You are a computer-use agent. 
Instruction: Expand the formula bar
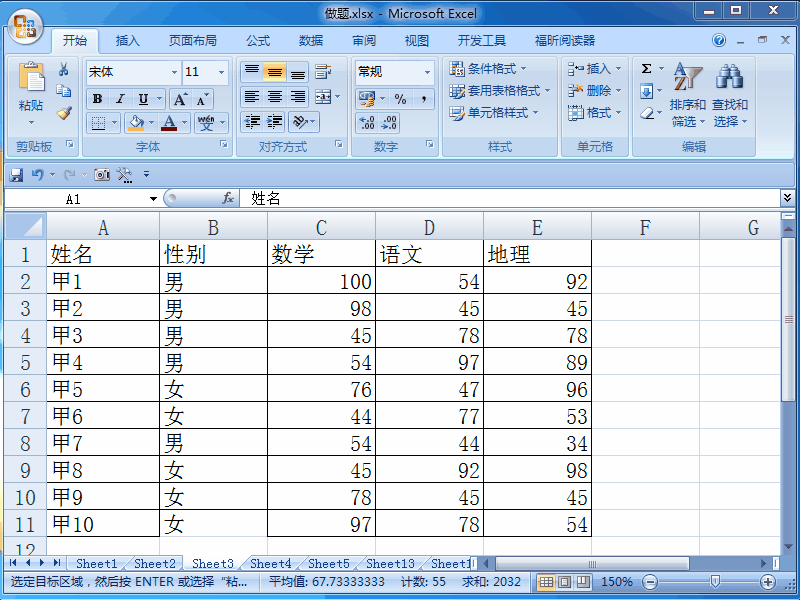point(787,198)
